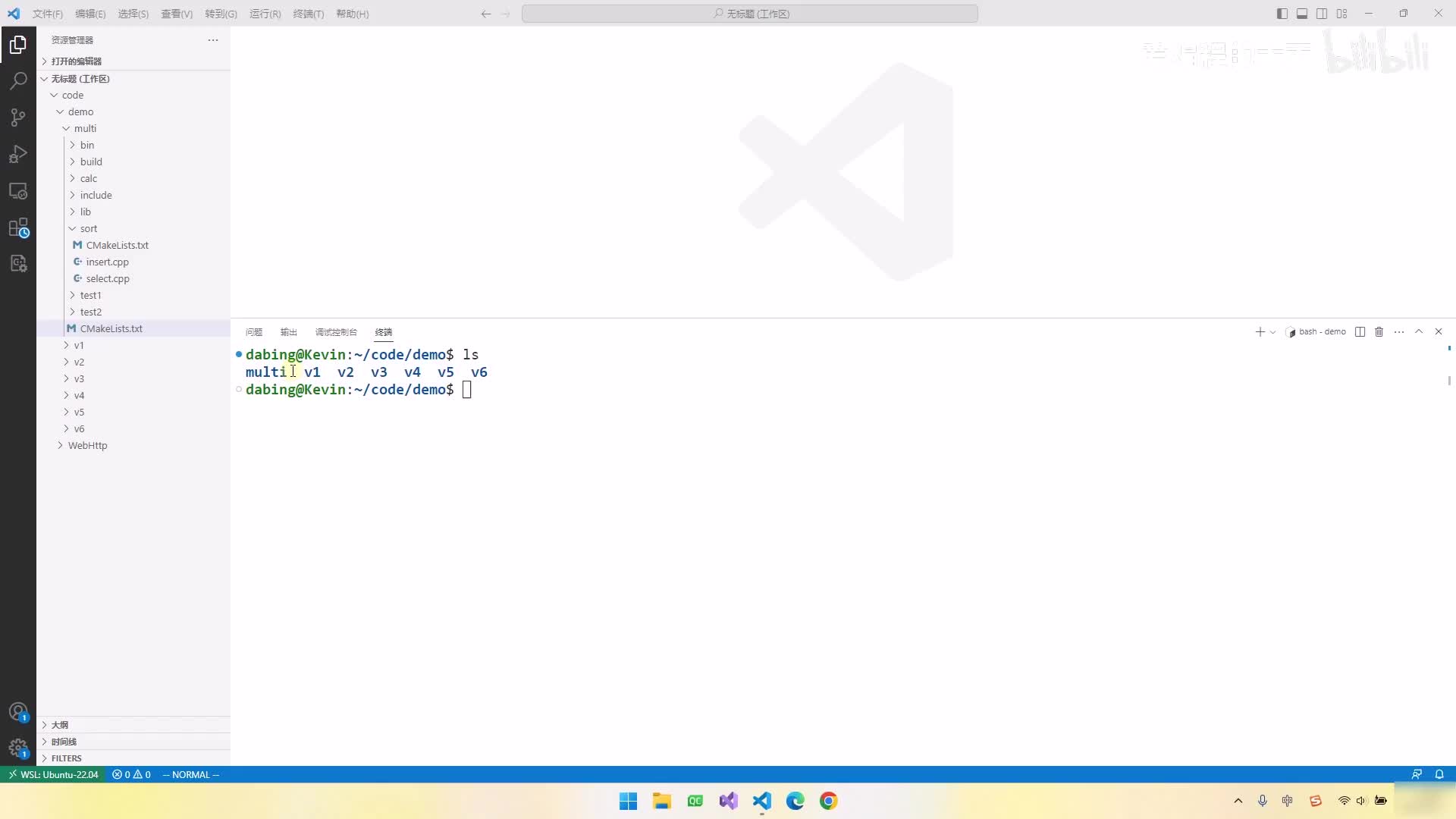Click the Run and Debug icon in sidebar
This screenshot has height=819, width=1456.
click(x=18, y=153)
